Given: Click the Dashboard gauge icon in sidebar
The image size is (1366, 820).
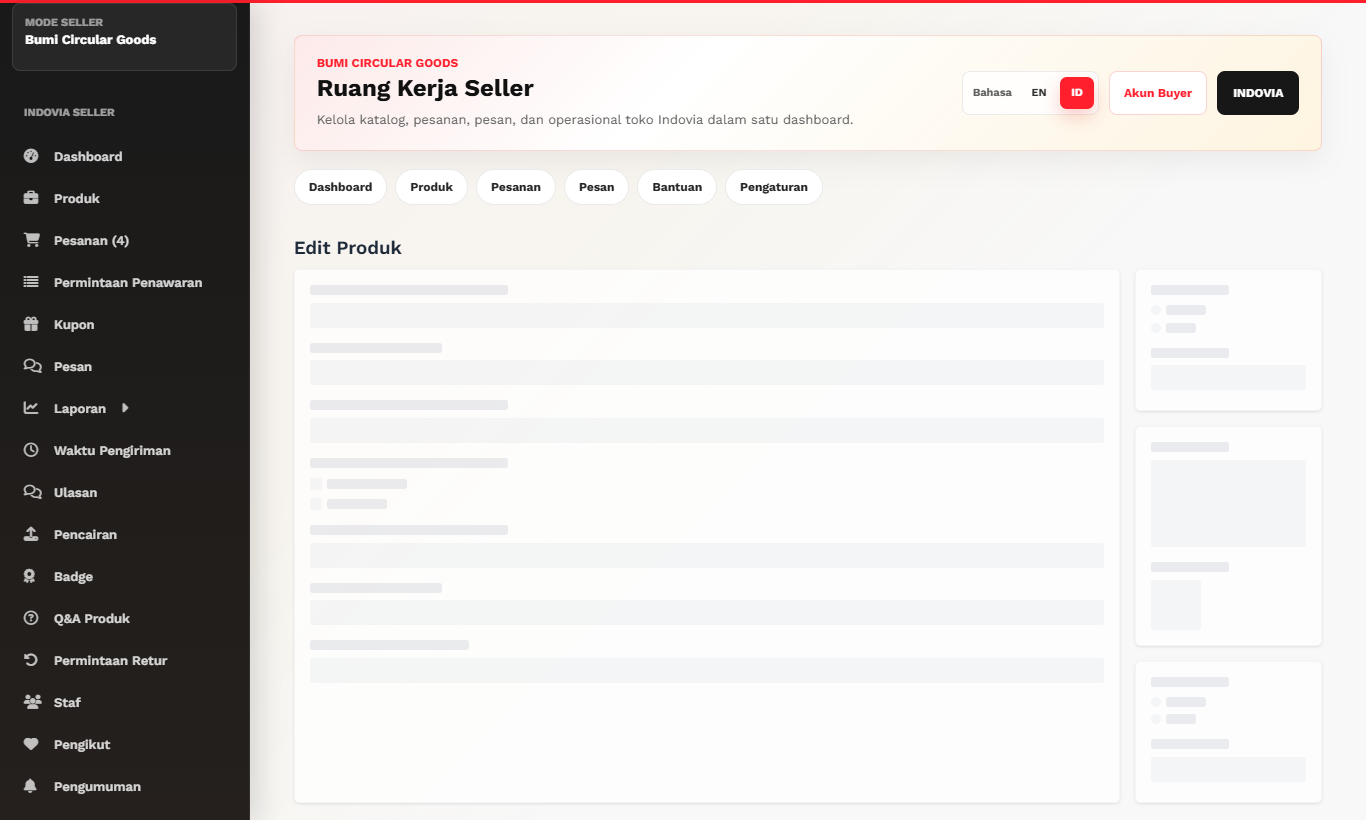Looking at the screenshot, I should [31, 156].
